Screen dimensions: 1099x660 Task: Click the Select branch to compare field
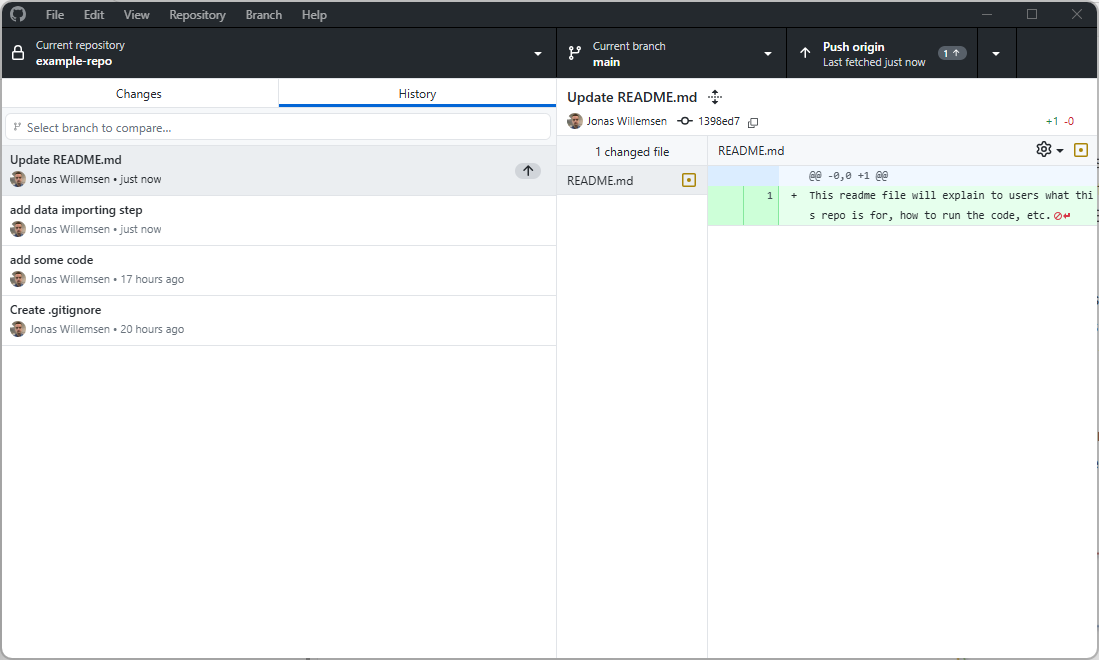[x=278, y=128]
